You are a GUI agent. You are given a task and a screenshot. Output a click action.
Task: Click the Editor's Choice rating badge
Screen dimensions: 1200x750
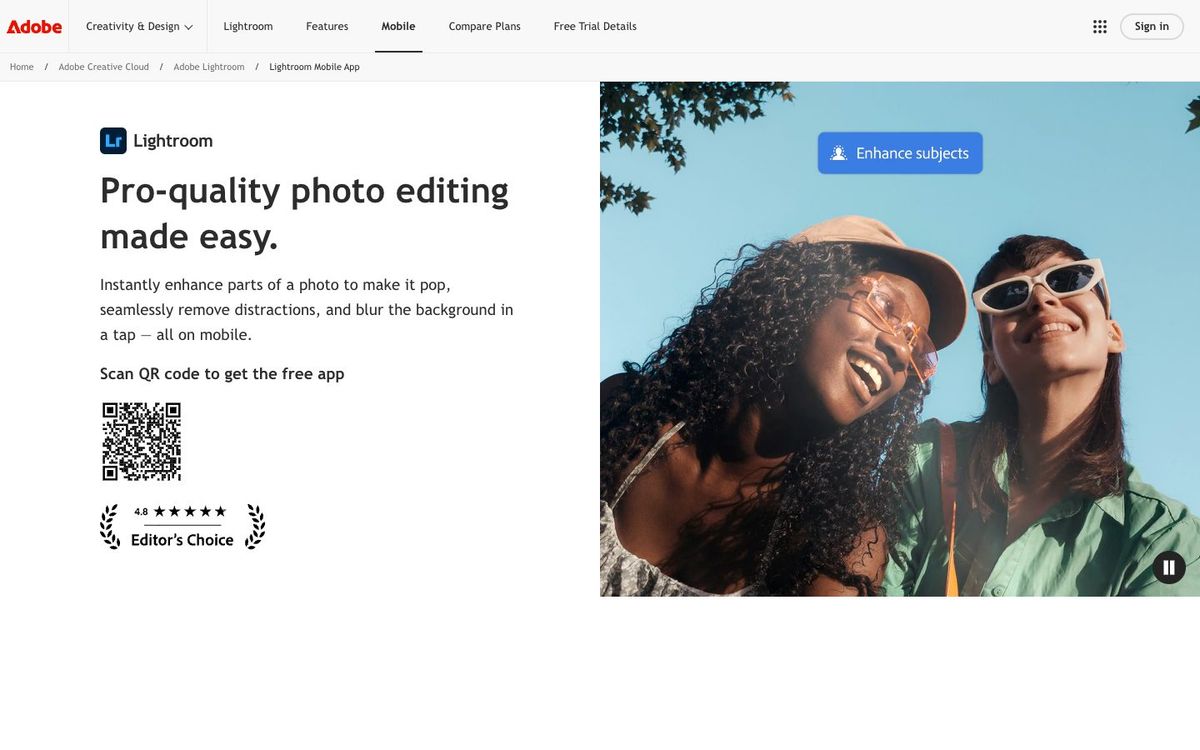182,526
